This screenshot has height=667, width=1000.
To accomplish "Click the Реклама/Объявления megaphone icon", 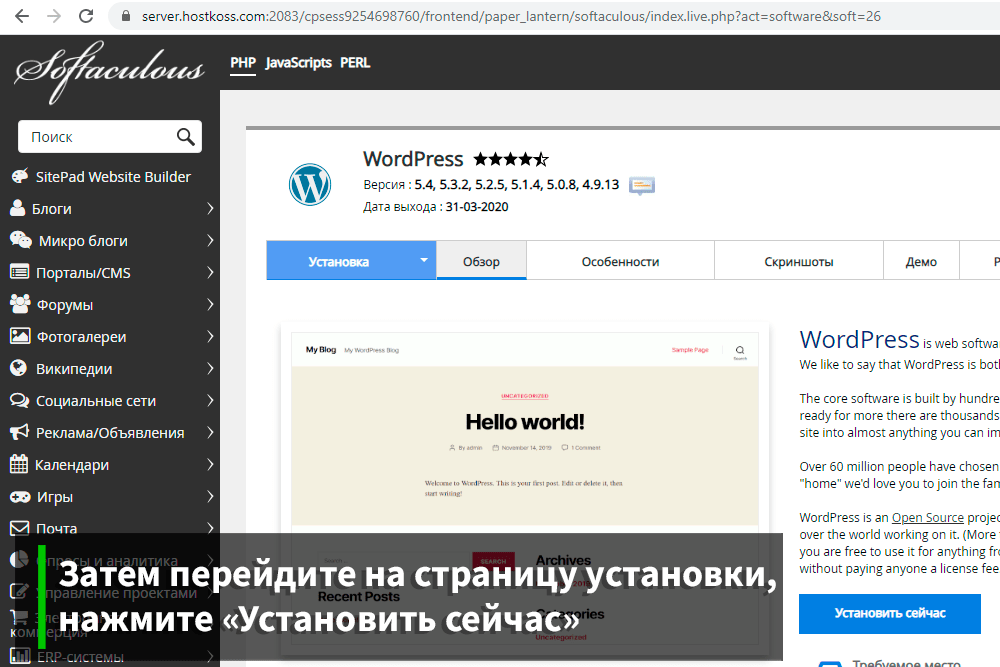I will tap(19, 432).
